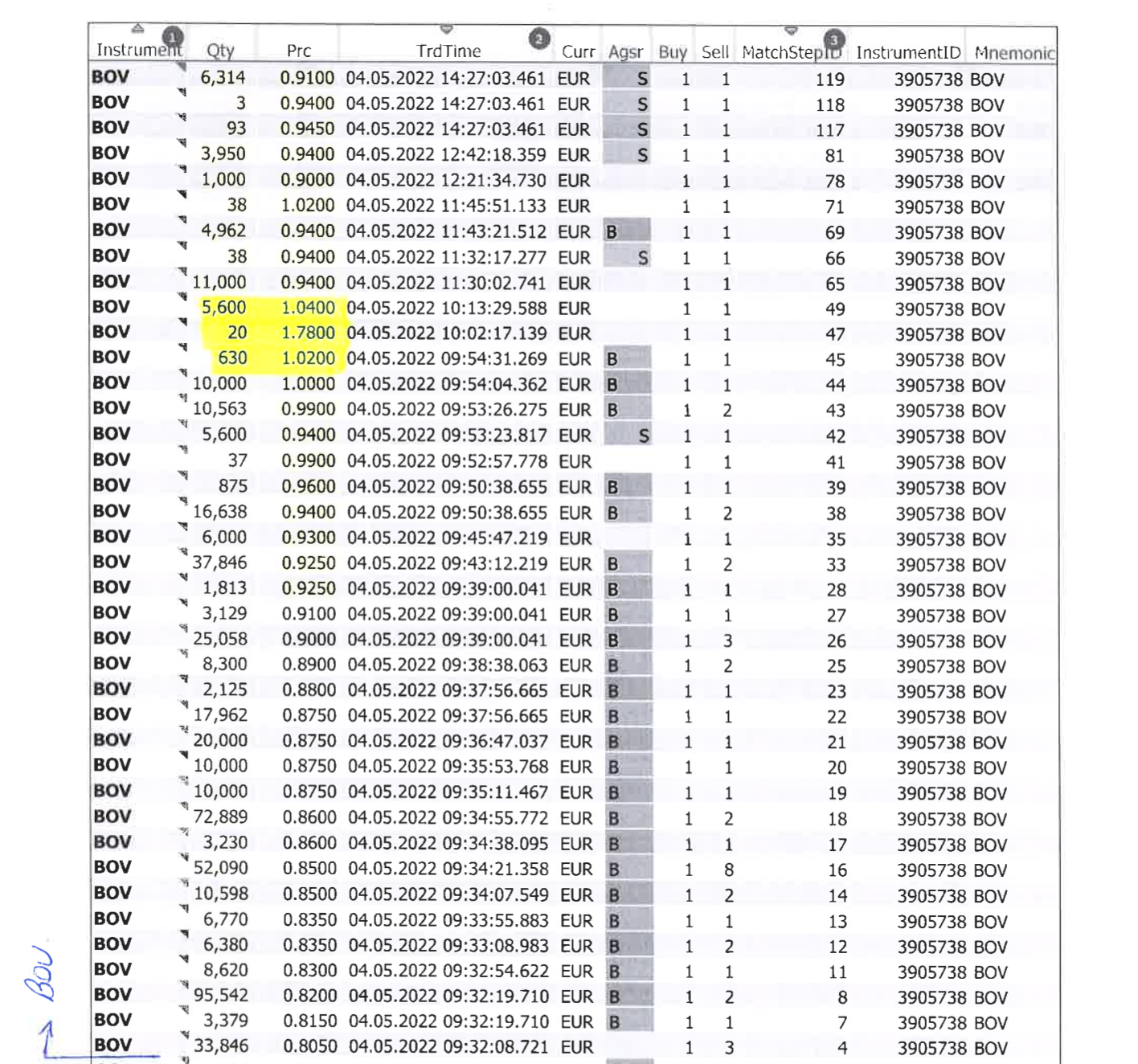Click the descending sort arrow above MatchStepID
The image size is (1138, 1064).
[791, 31]
